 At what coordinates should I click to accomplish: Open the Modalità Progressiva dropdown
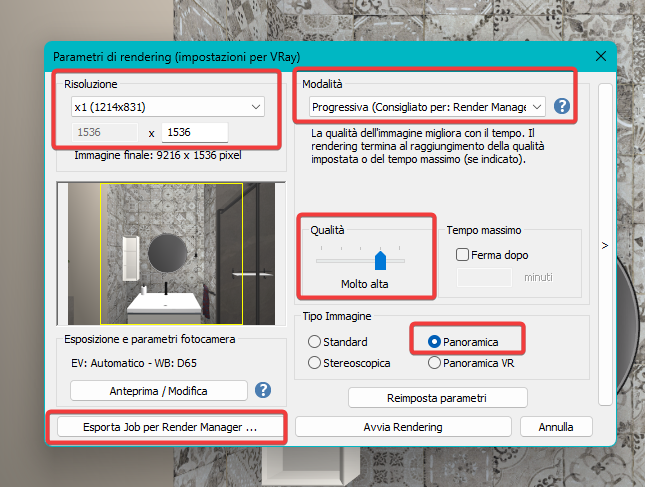coord(427,107)
